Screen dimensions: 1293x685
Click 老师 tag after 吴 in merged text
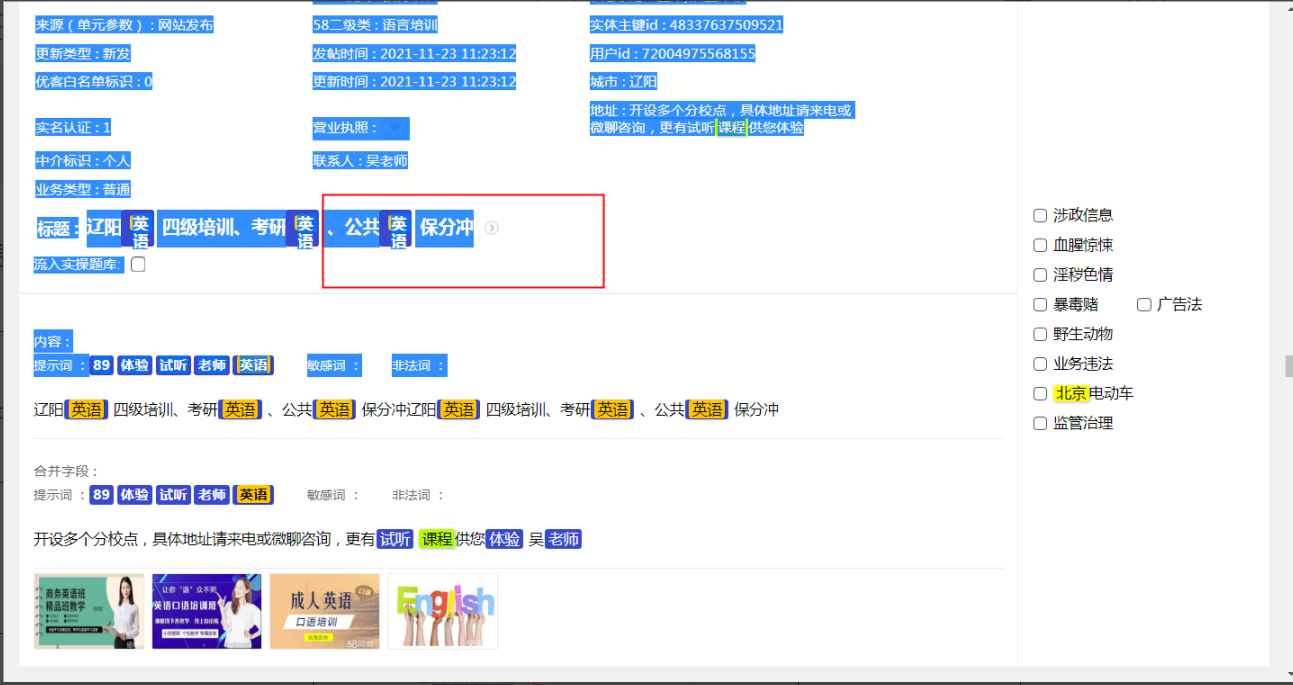coord(563,540)
